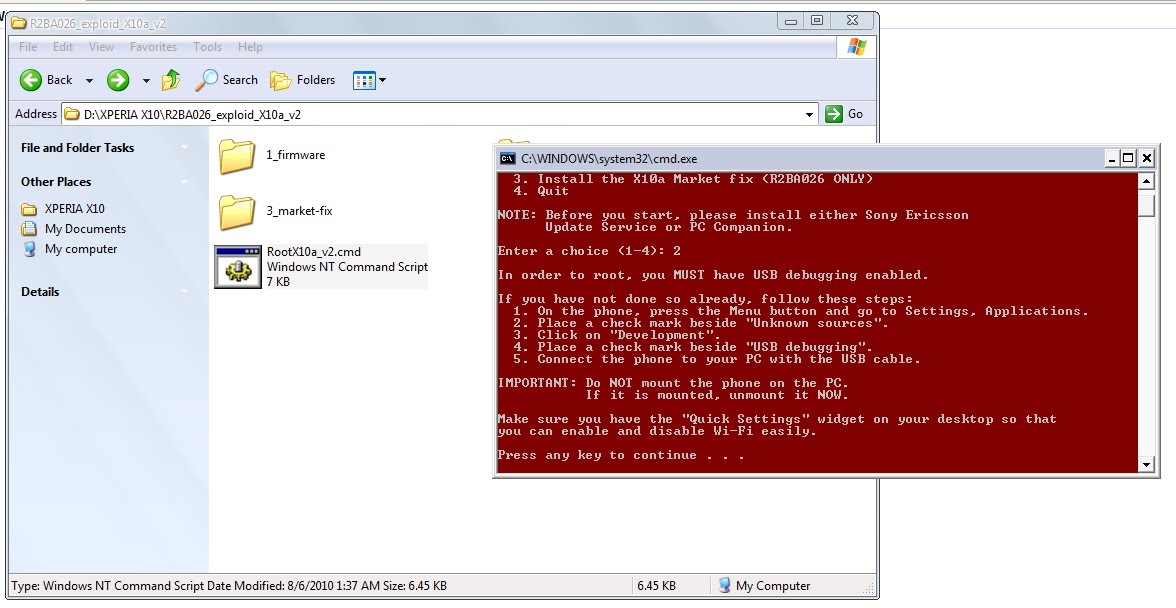Viewport: 1176px width, 608px height.
Task: Click the RootX10a_v2.cmd file name
Action: pos(314,252)
